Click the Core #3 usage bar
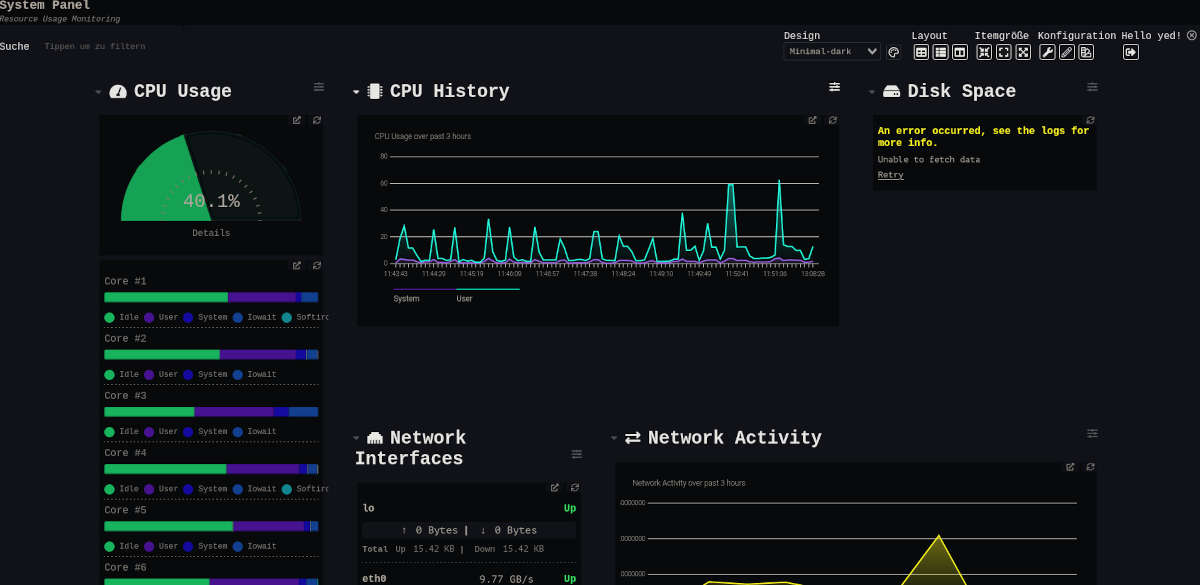The image size is (1200, 585). [x=211, y=412]
